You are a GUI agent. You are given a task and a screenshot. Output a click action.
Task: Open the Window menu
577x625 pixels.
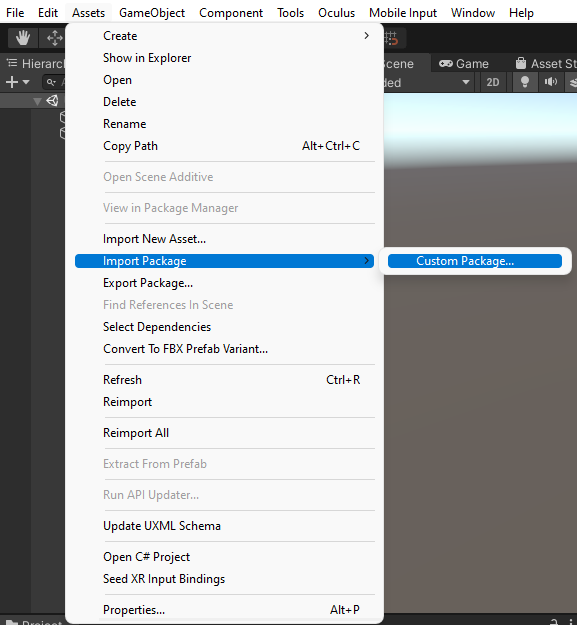473,13
